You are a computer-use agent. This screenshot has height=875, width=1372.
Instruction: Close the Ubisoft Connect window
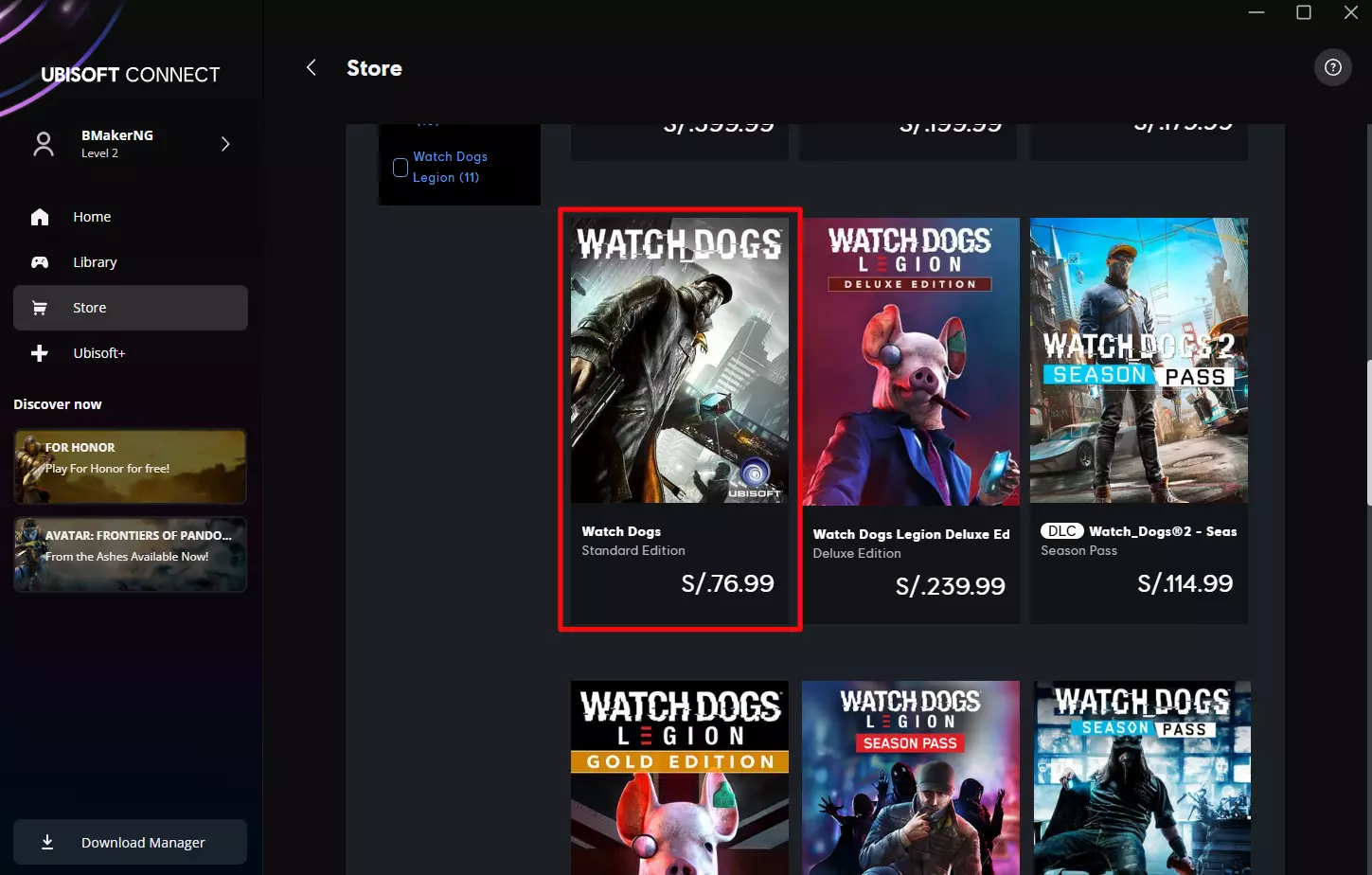click(1351, 12)
